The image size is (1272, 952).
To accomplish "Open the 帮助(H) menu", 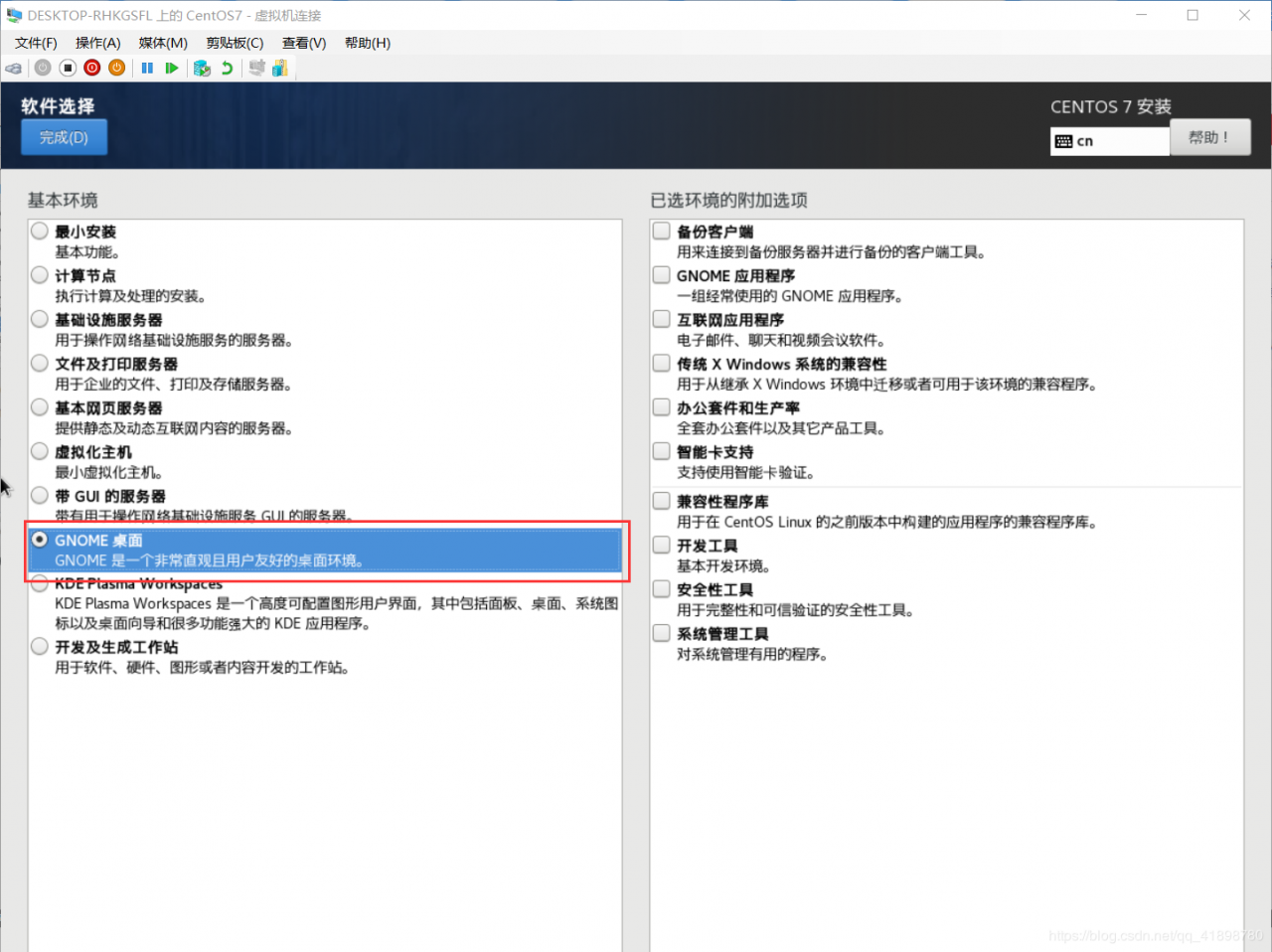I will pyautogui.click(x=368, y=43).
